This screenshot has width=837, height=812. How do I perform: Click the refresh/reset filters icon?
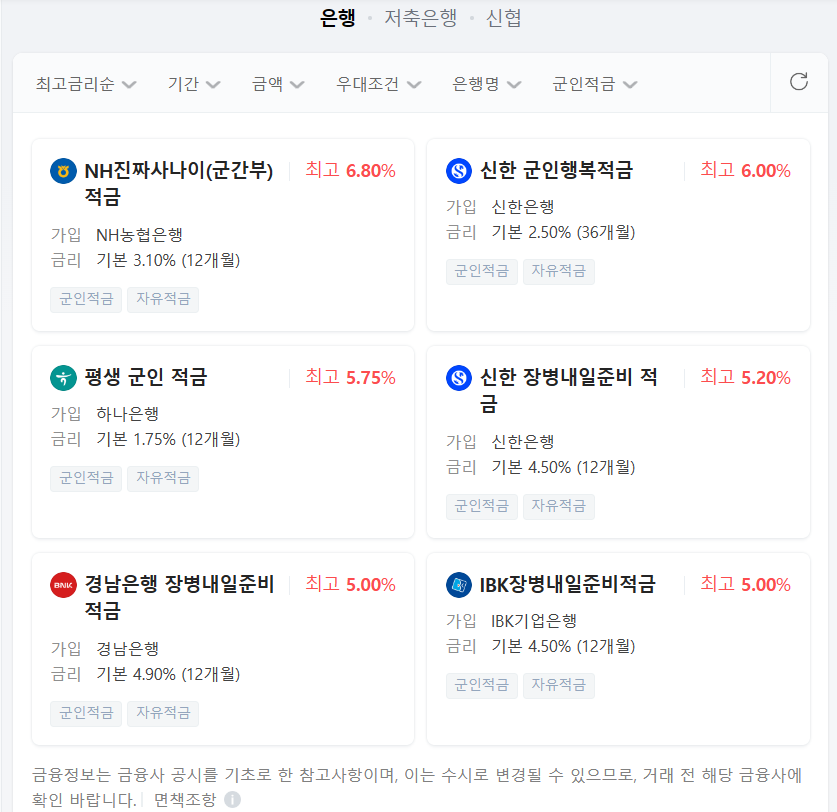799,82
